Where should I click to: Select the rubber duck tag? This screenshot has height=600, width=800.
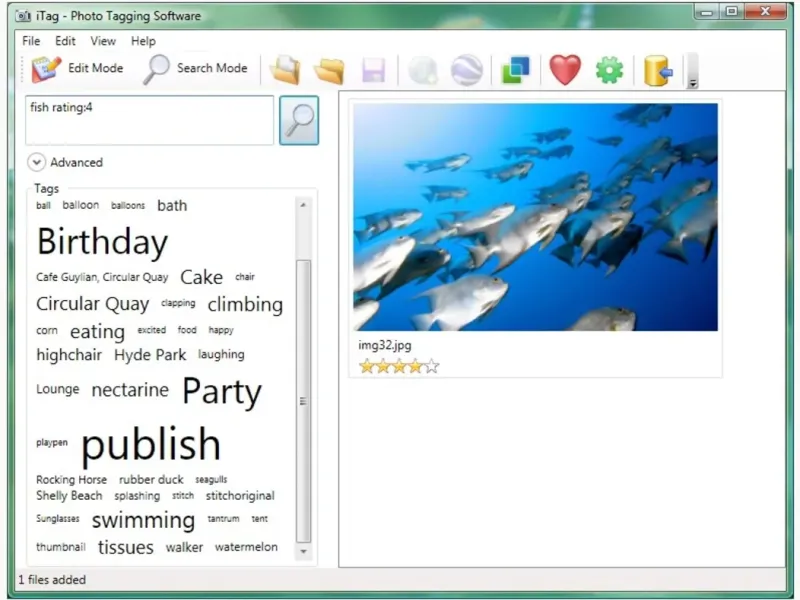[x=151, y=480]
